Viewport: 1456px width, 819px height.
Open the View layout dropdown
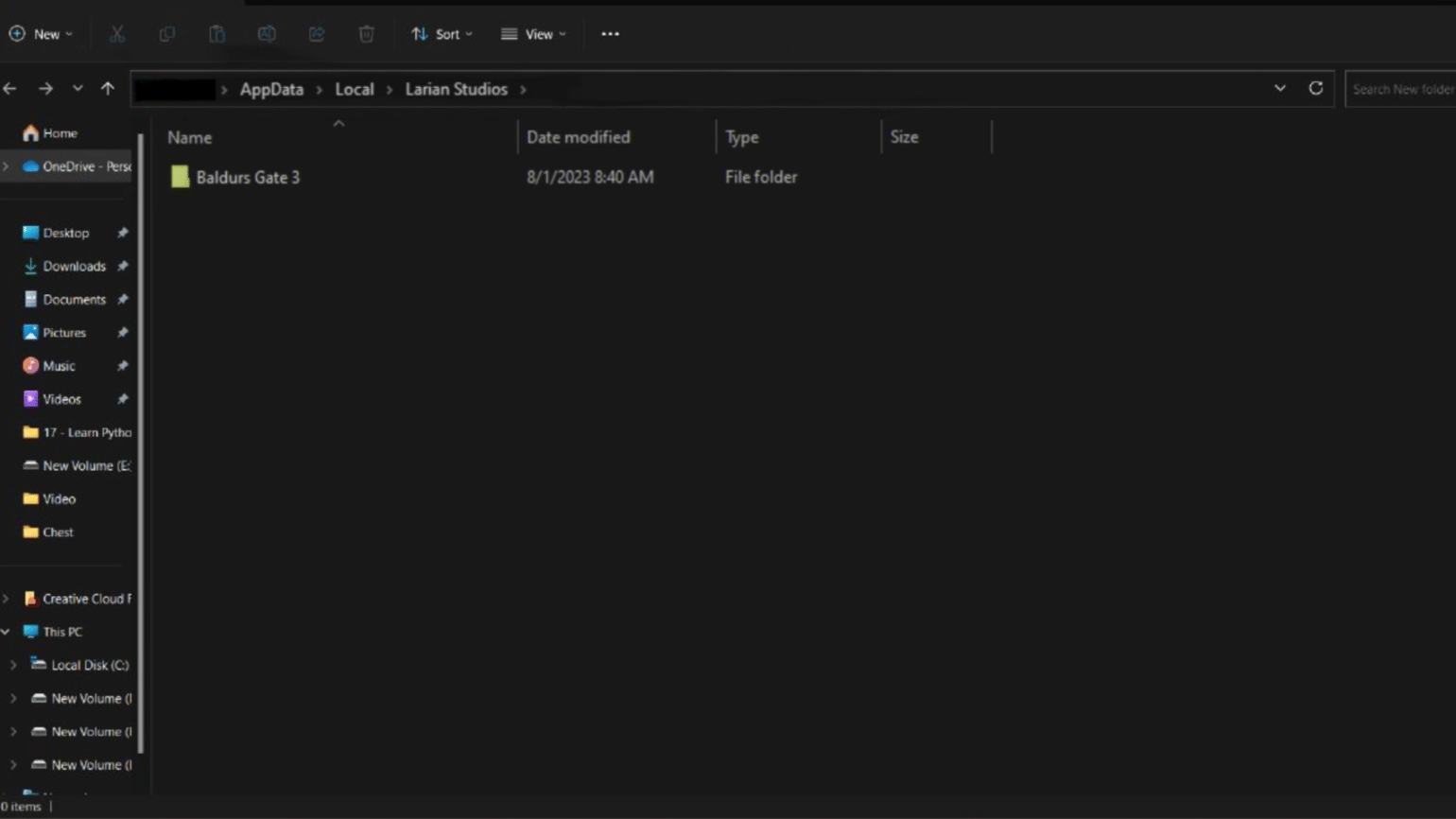pos(534,34)
